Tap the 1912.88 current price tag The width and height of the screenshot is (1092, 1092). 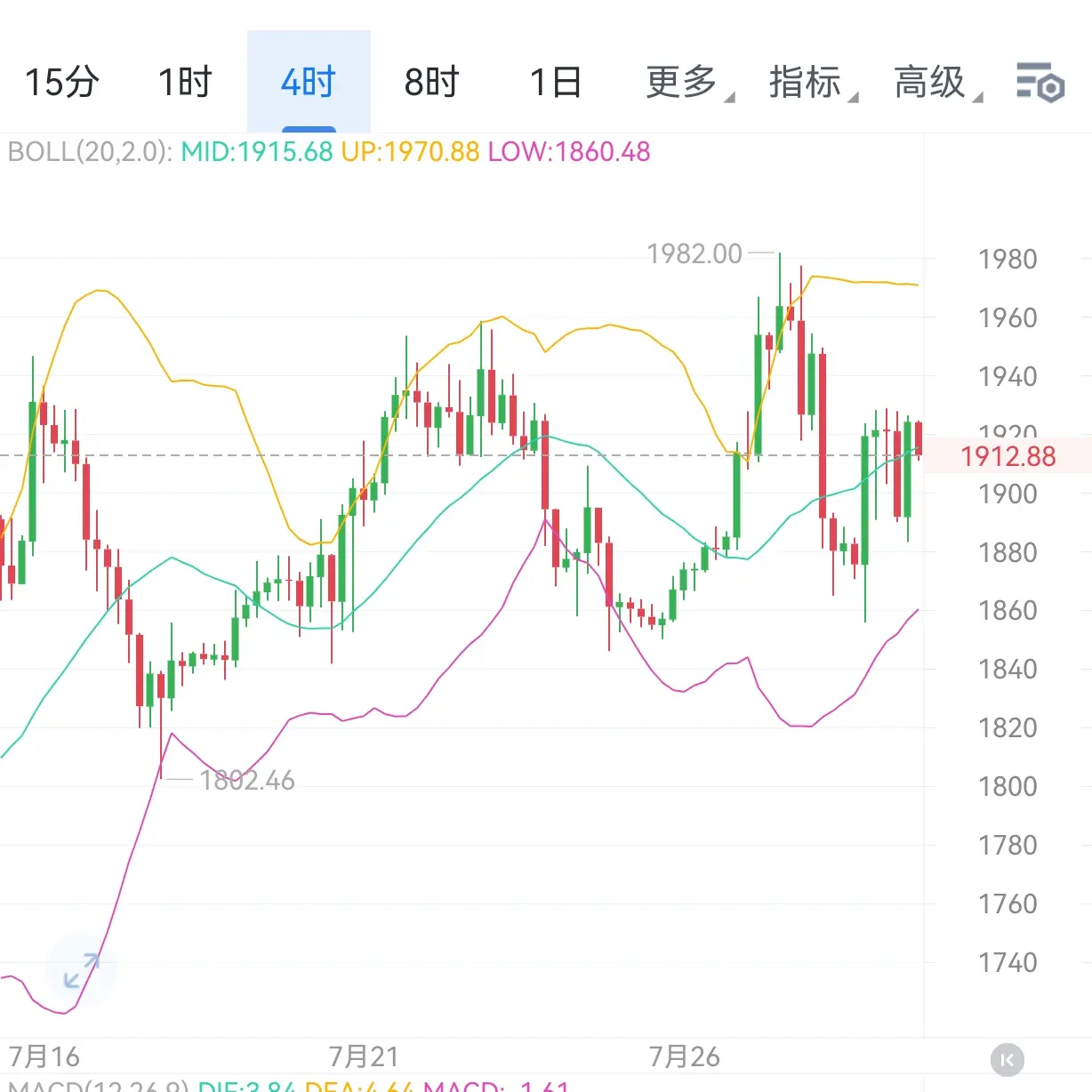coord(1008,456)
